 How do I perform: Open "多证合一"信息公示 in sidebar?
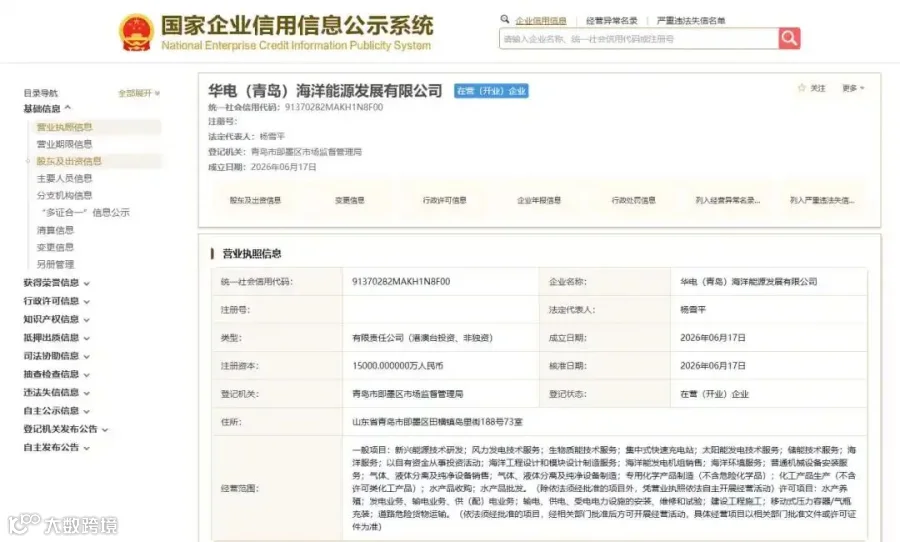click(86, 212)
